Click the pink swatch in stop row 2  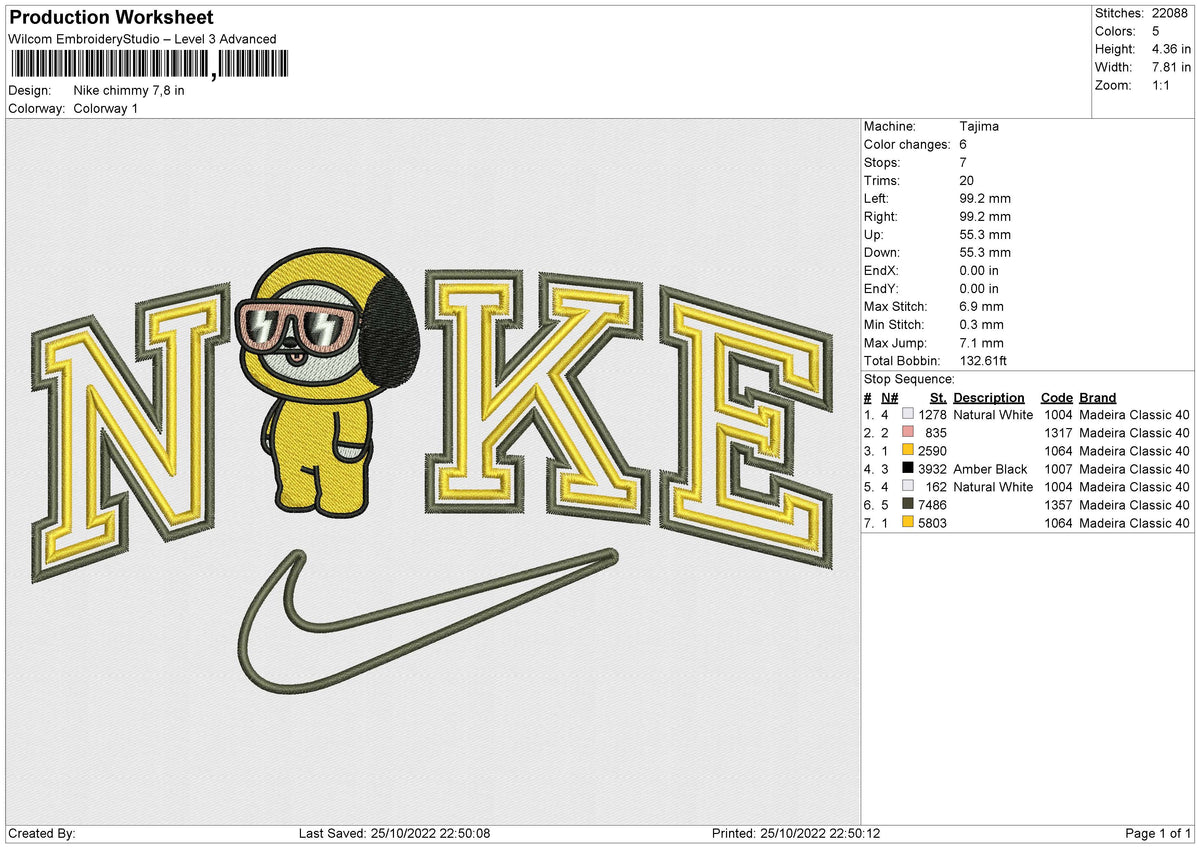coord(907,433)
